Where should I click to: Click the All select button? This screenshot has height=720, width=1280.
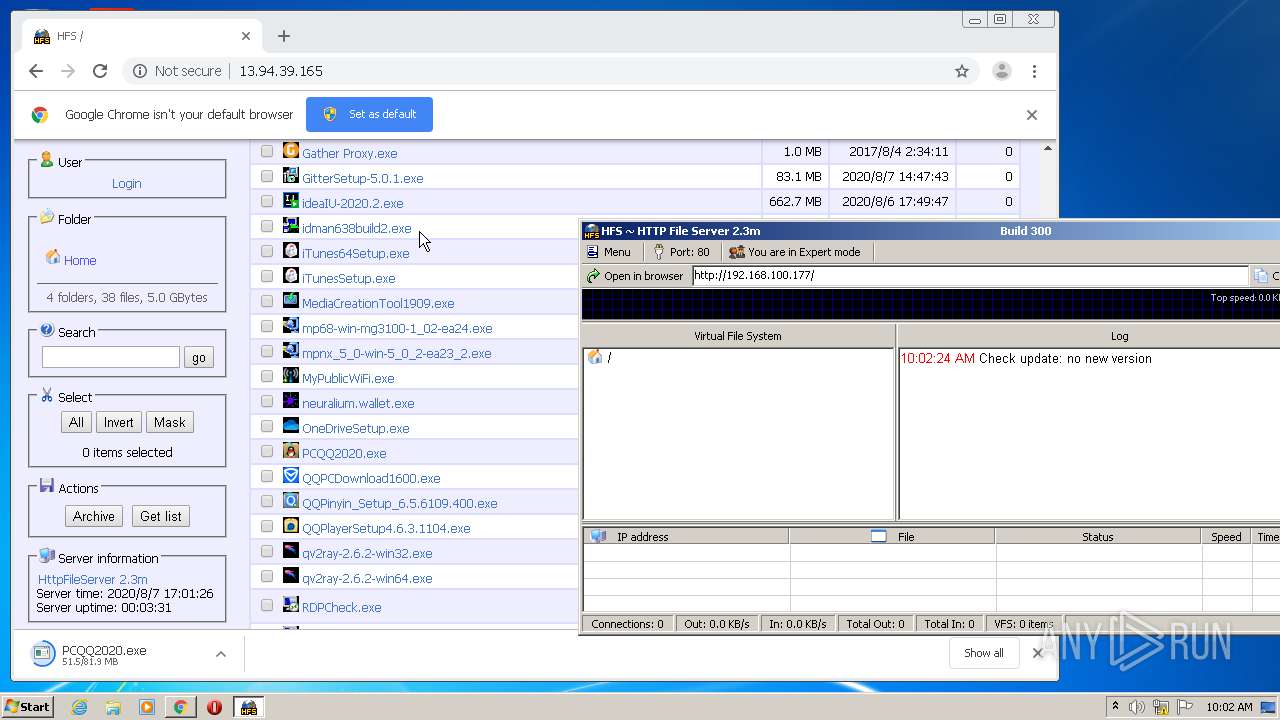pos(76,422)
